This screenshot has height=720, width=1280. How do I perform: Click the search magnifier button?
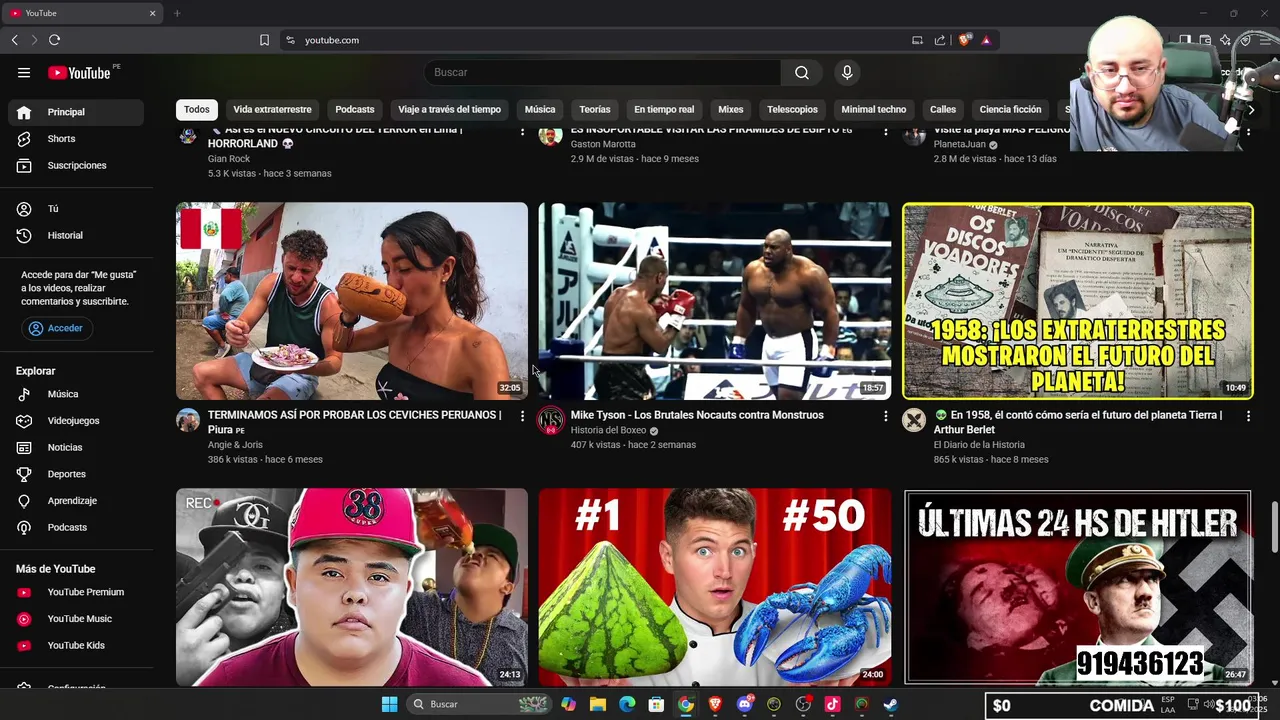click(802, 72)
